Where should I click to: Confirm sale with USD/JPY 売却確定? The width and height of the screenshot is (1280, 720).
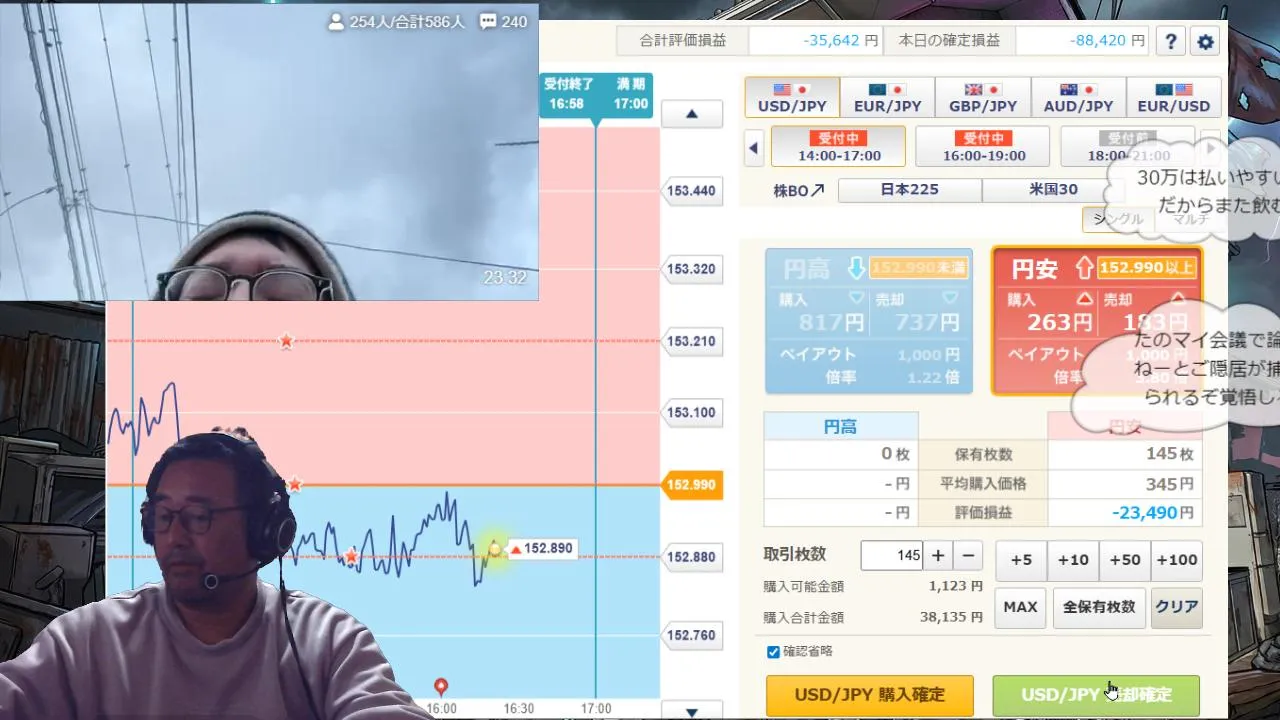[x=1096, y=695]
